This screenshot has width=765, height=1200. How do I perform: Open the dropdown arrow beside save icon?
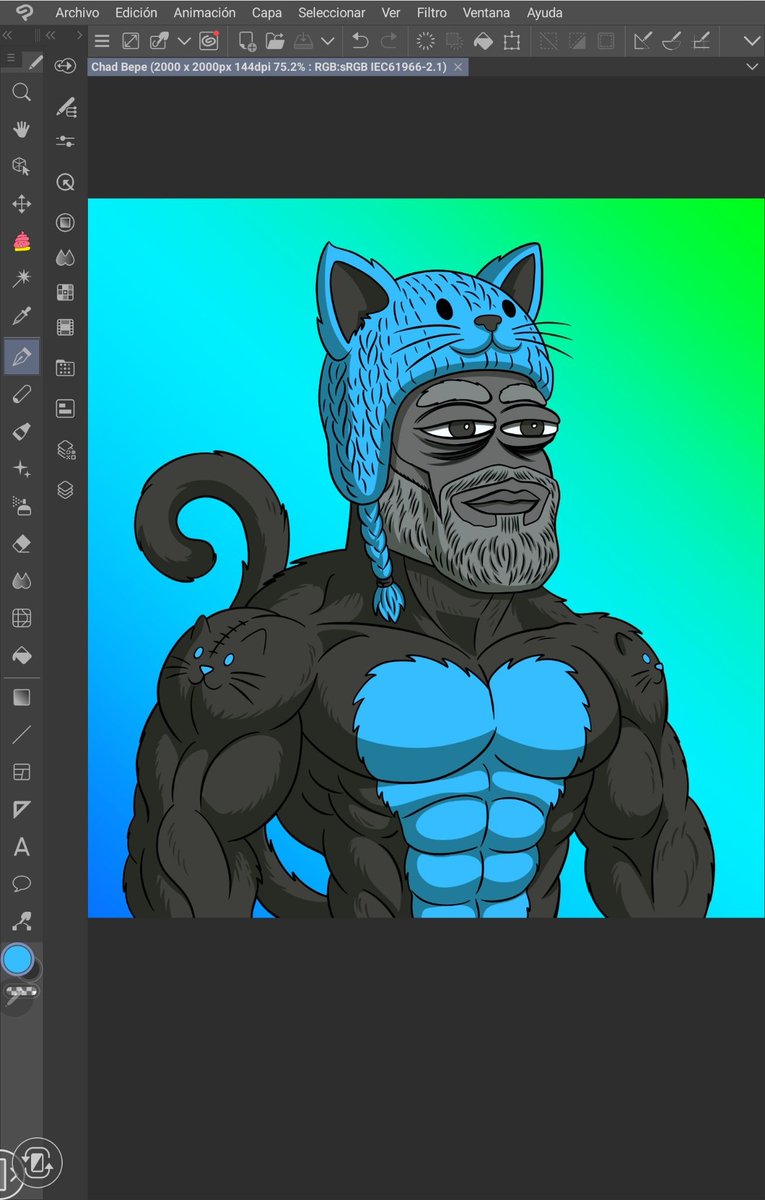[327, 41]
